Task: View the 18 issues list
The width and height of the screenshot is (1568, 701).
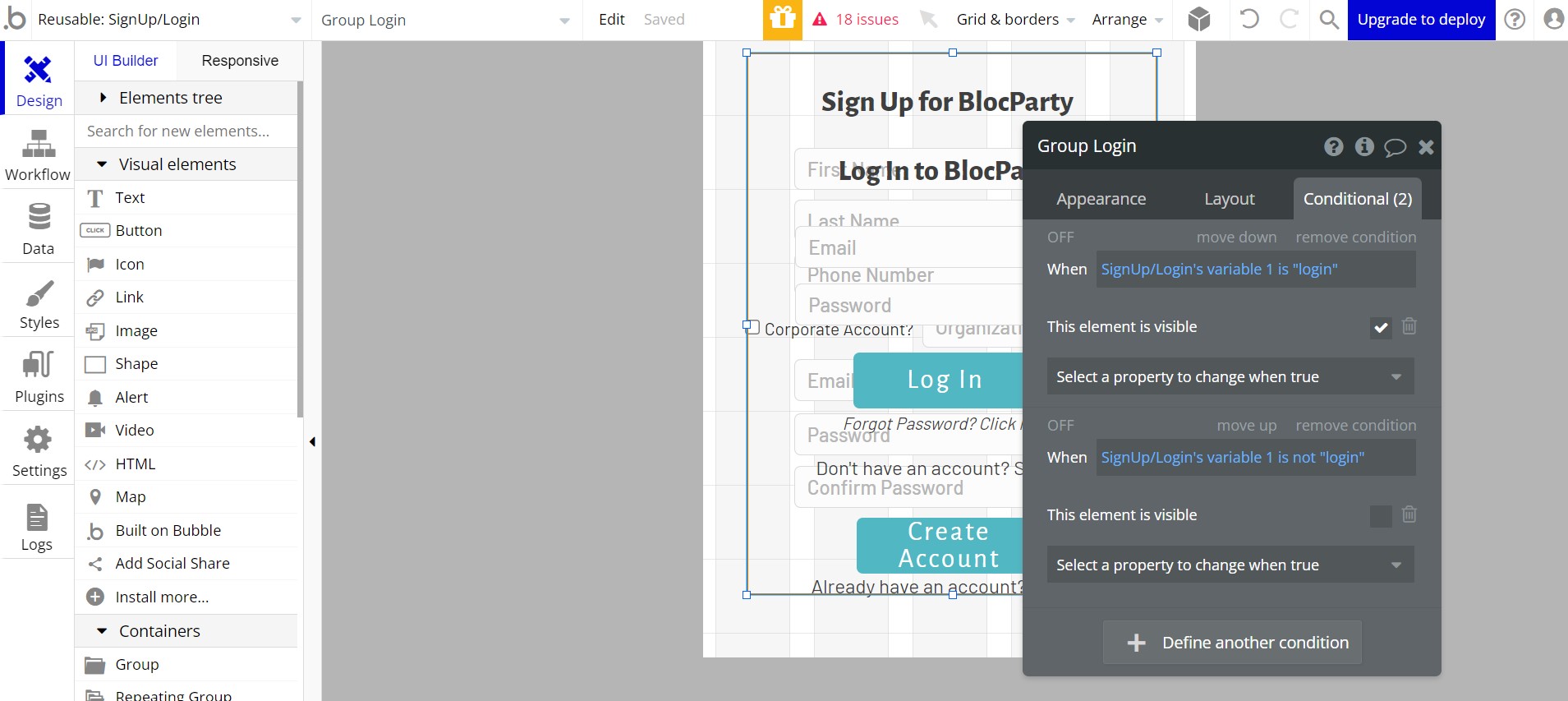Action: click(x=855, y=19)
